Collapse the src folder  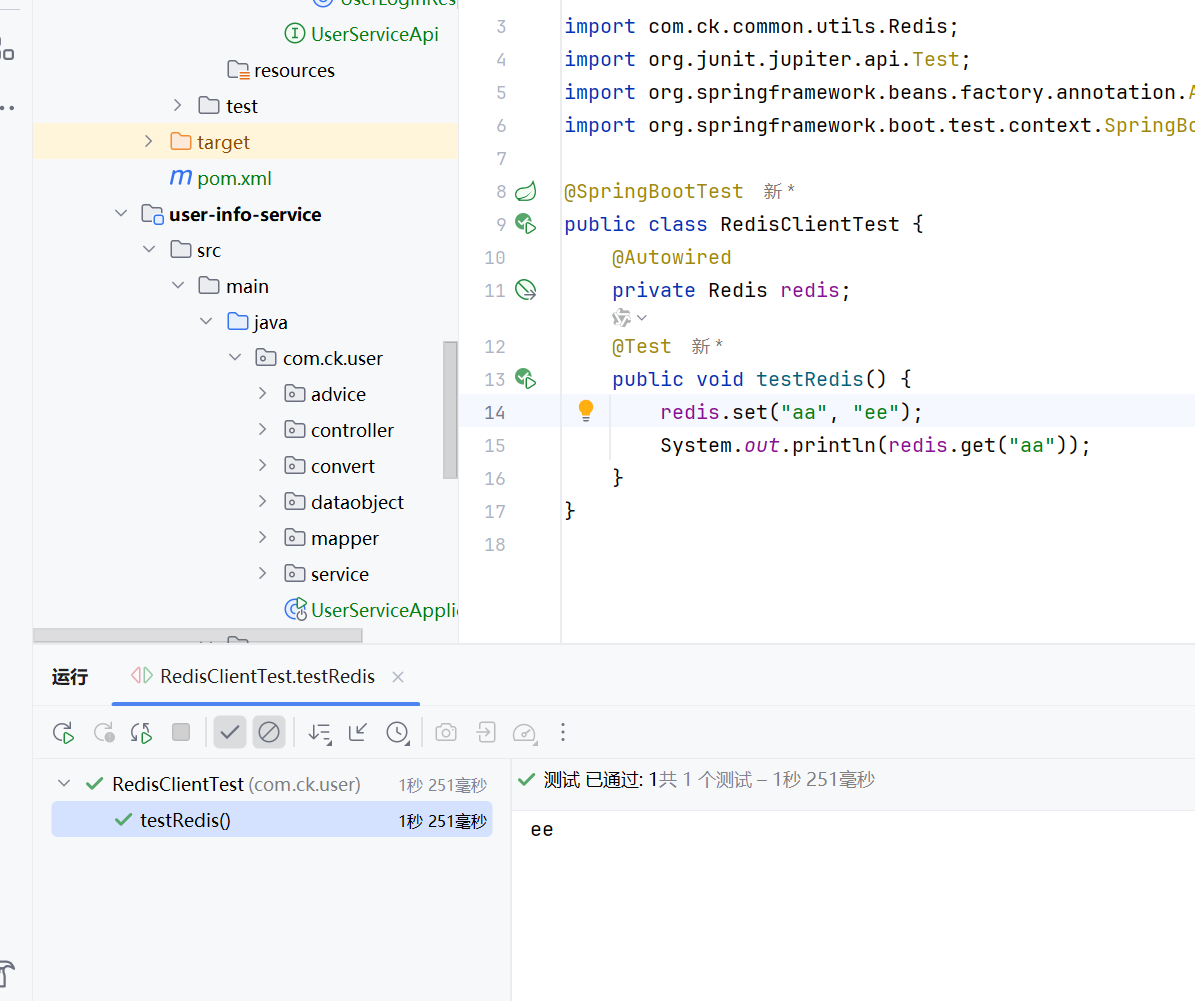click(149, 249)
